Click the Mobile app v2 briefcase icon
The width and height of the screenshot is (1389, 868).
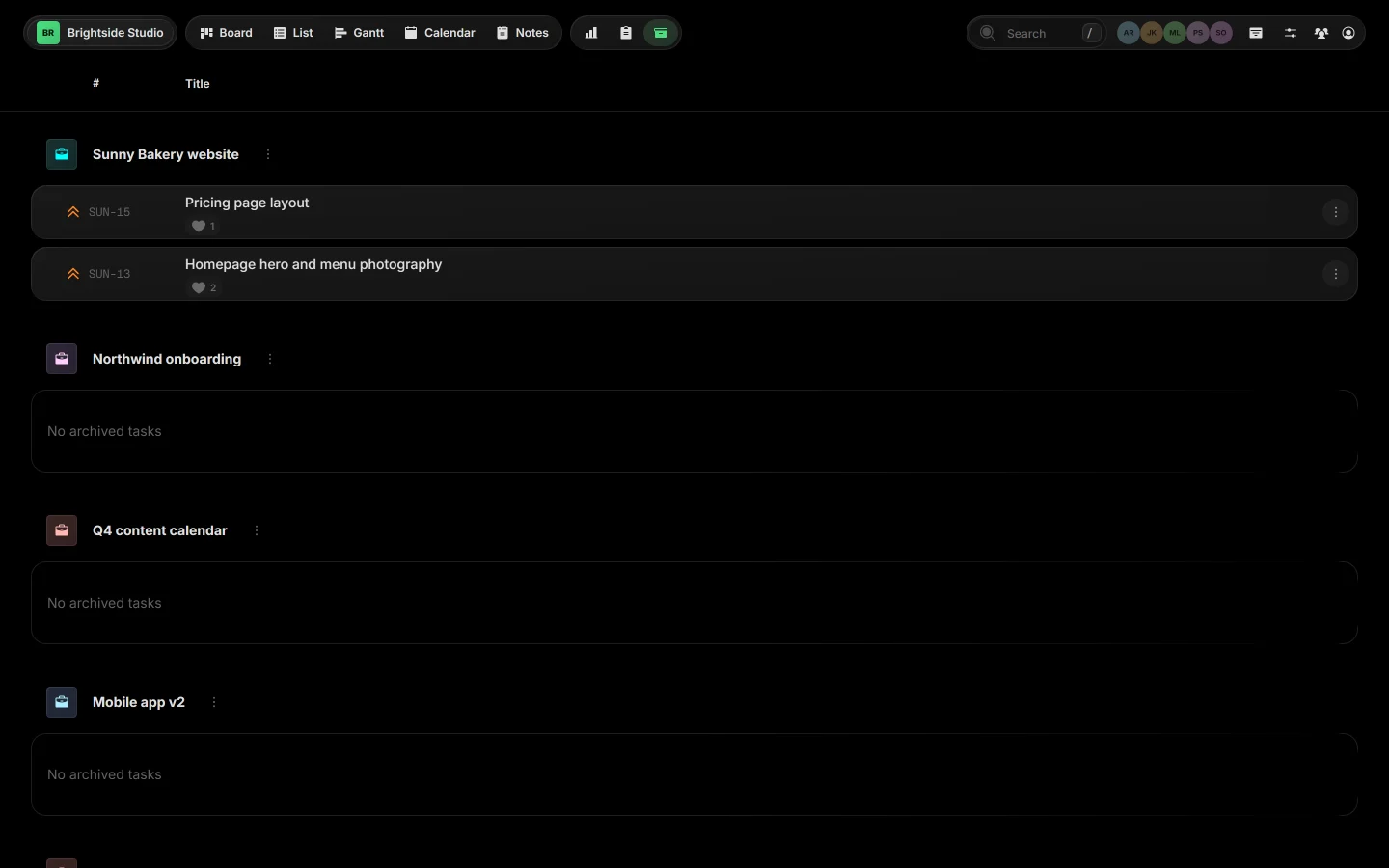point(62,702)
